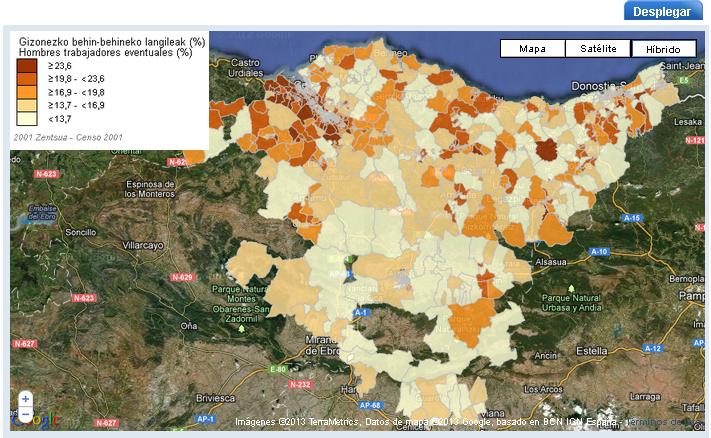This screenshot has width=711, height=438.
Task: Click the lightest <13,7 legend swatch
Action: 26,118
